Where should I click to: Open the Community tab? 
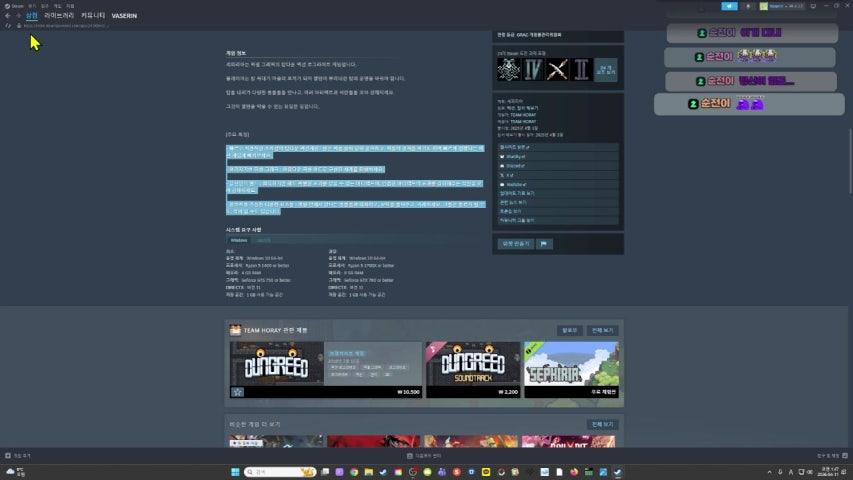tap(92, 16)
